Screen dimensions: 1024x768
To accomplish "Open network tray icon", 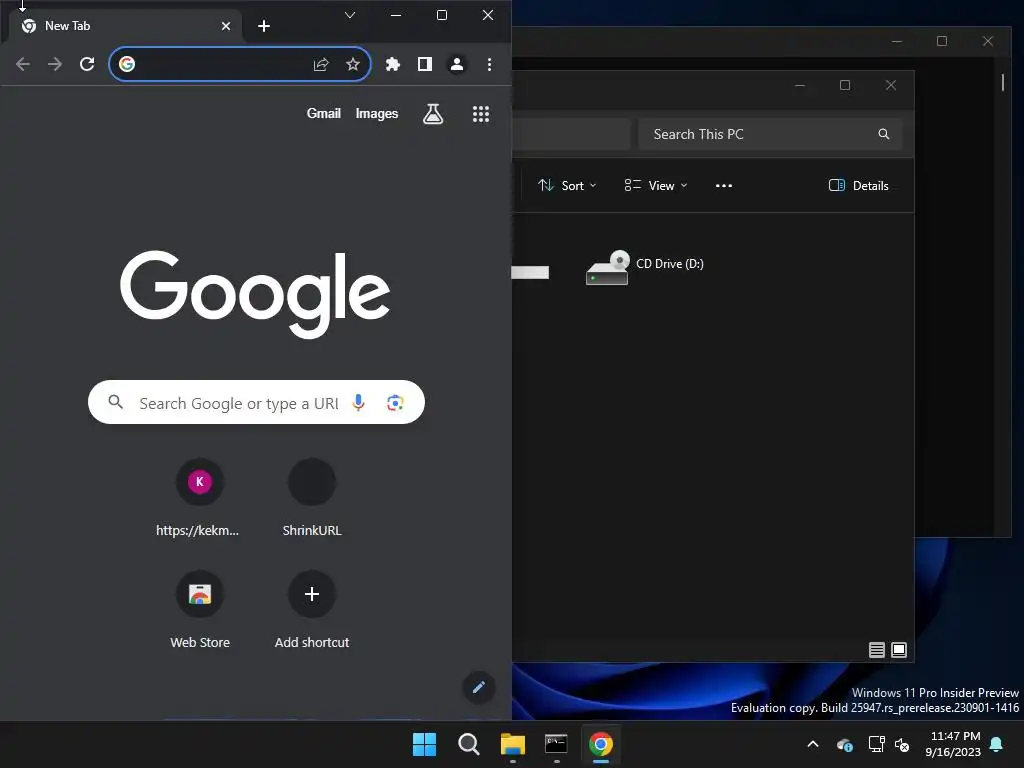I will [876, 744].
